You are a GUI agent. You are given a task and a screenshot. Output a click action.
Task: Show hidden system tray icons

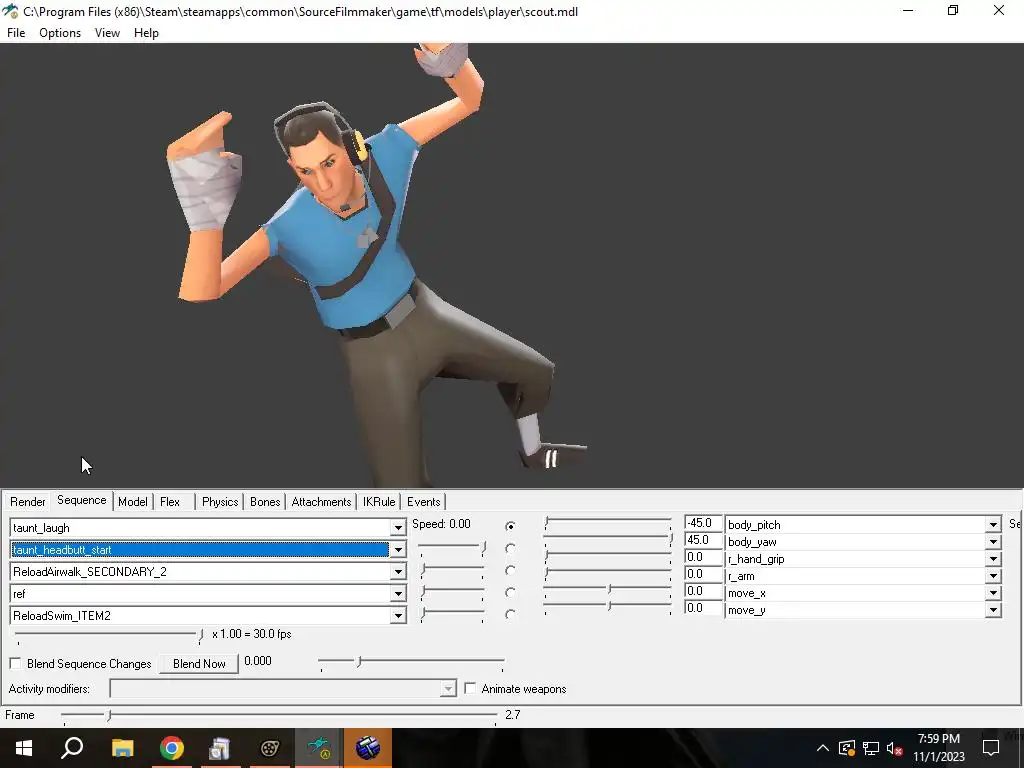[823, 748]
